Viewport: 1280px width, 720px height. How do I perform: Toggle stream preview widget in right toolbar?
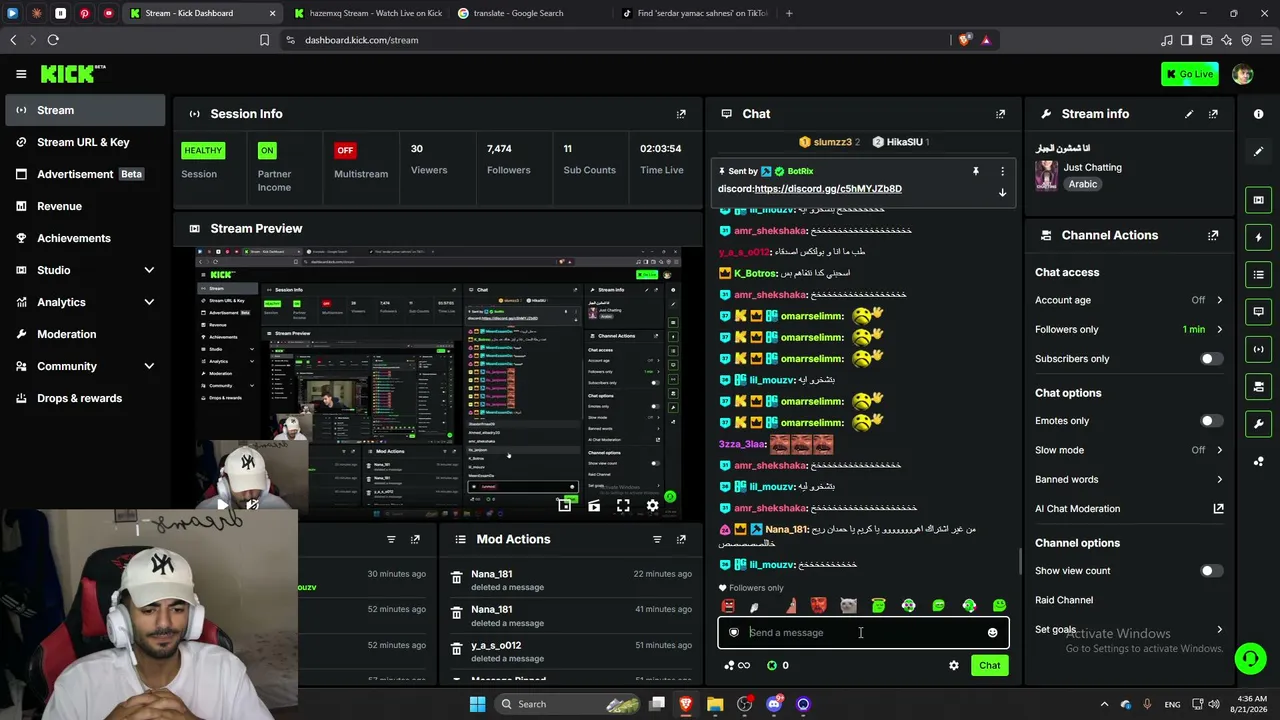pyautogui.click(x=1258, y=200)
